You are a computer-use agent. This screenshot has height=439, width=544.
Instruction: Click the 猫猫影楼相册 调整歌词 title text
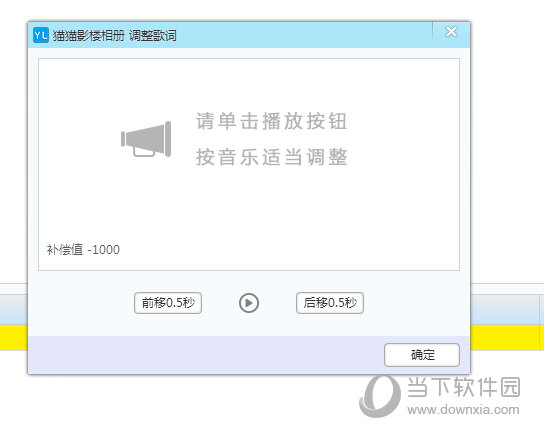(x=115, y=35)
